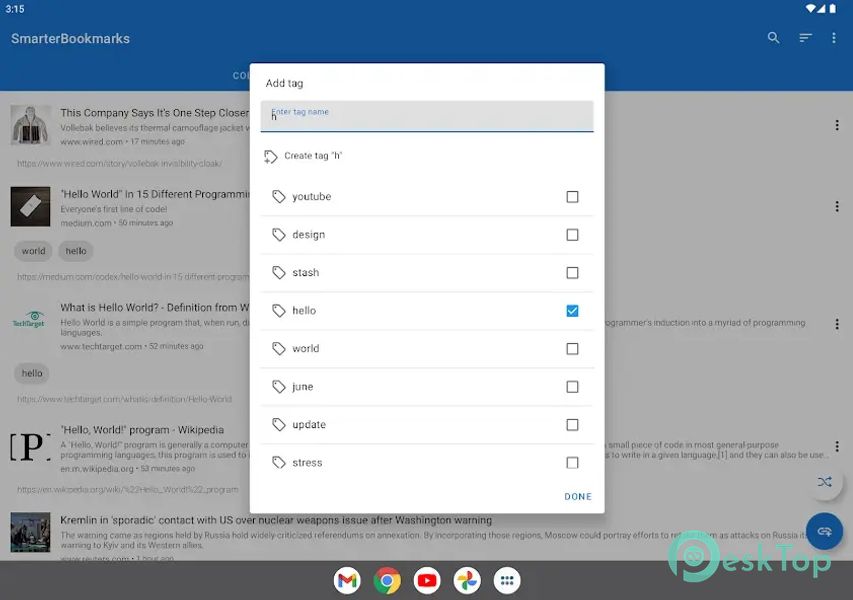Click the 'design' tag label
Screen dimensions: 853x600
tap(308, 234)
